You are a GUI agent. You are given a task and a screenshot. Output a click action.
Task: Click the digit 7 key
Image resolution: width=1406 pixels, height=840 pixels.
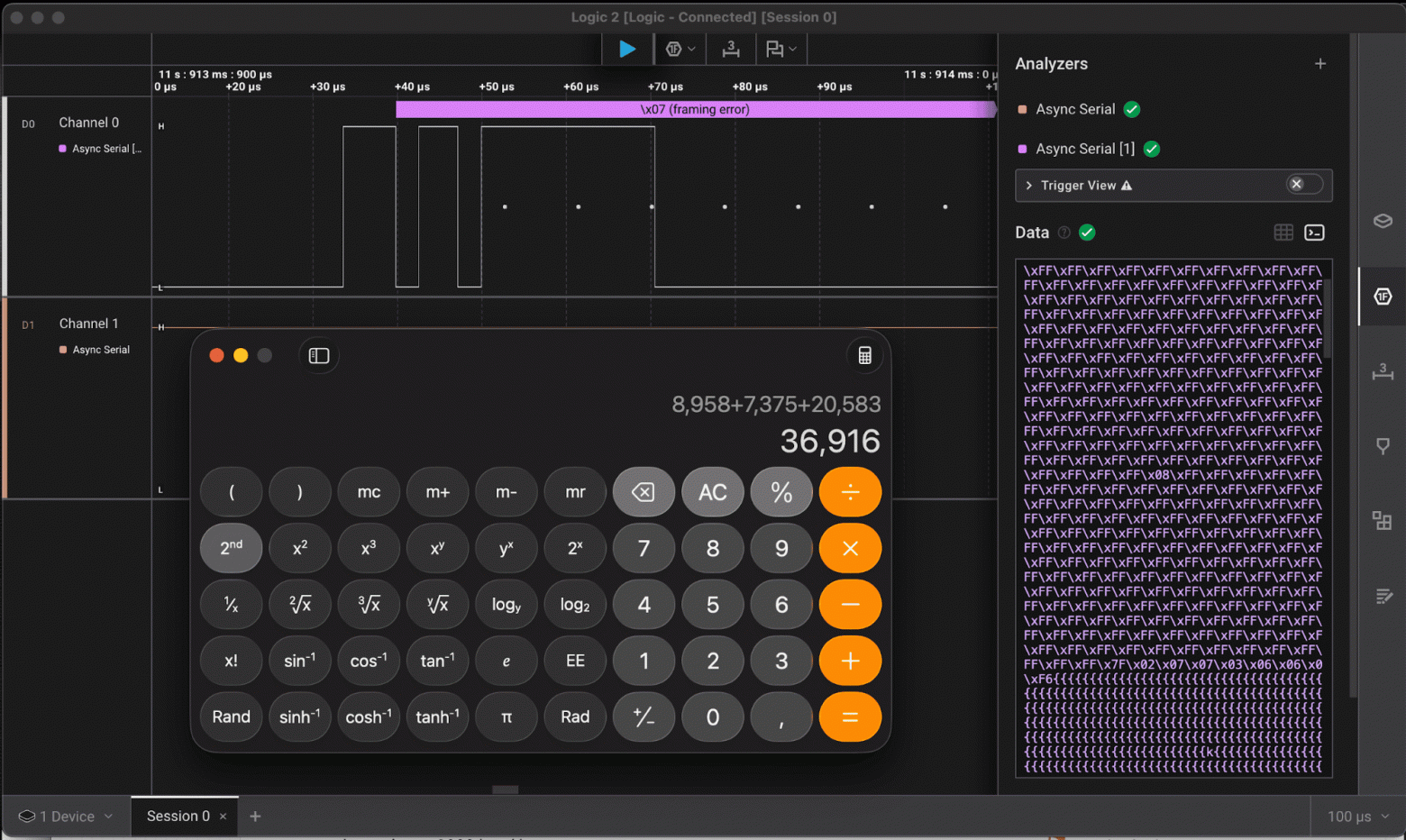644,548
